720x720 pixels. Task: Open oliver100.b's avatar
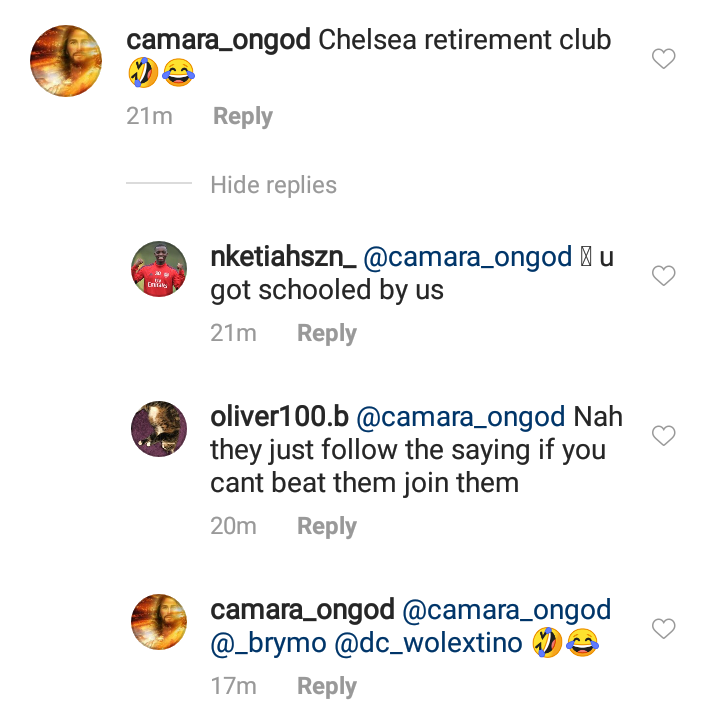coord(159,429)
